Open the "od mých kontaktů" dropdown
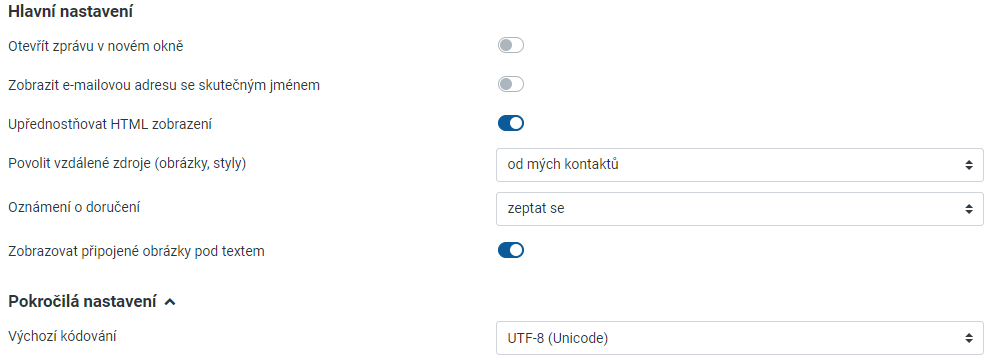 click(739, 165)
